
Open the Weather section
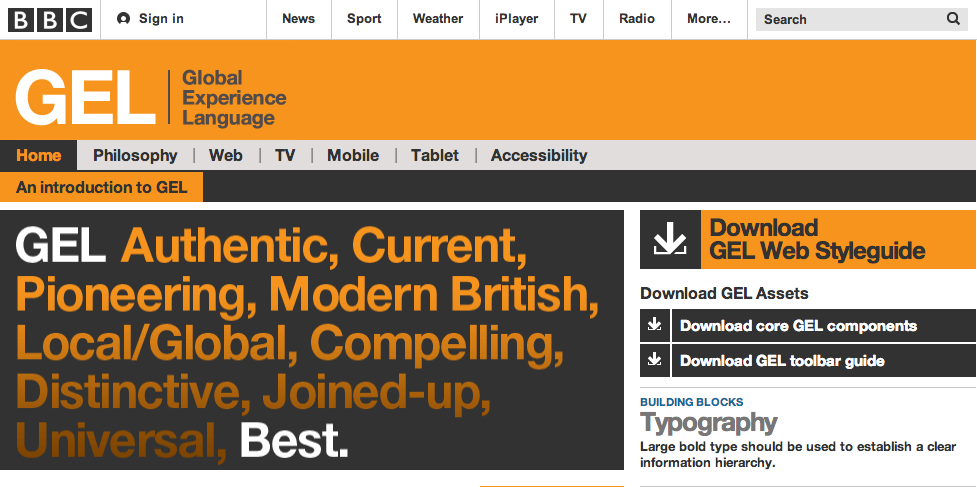438,19
